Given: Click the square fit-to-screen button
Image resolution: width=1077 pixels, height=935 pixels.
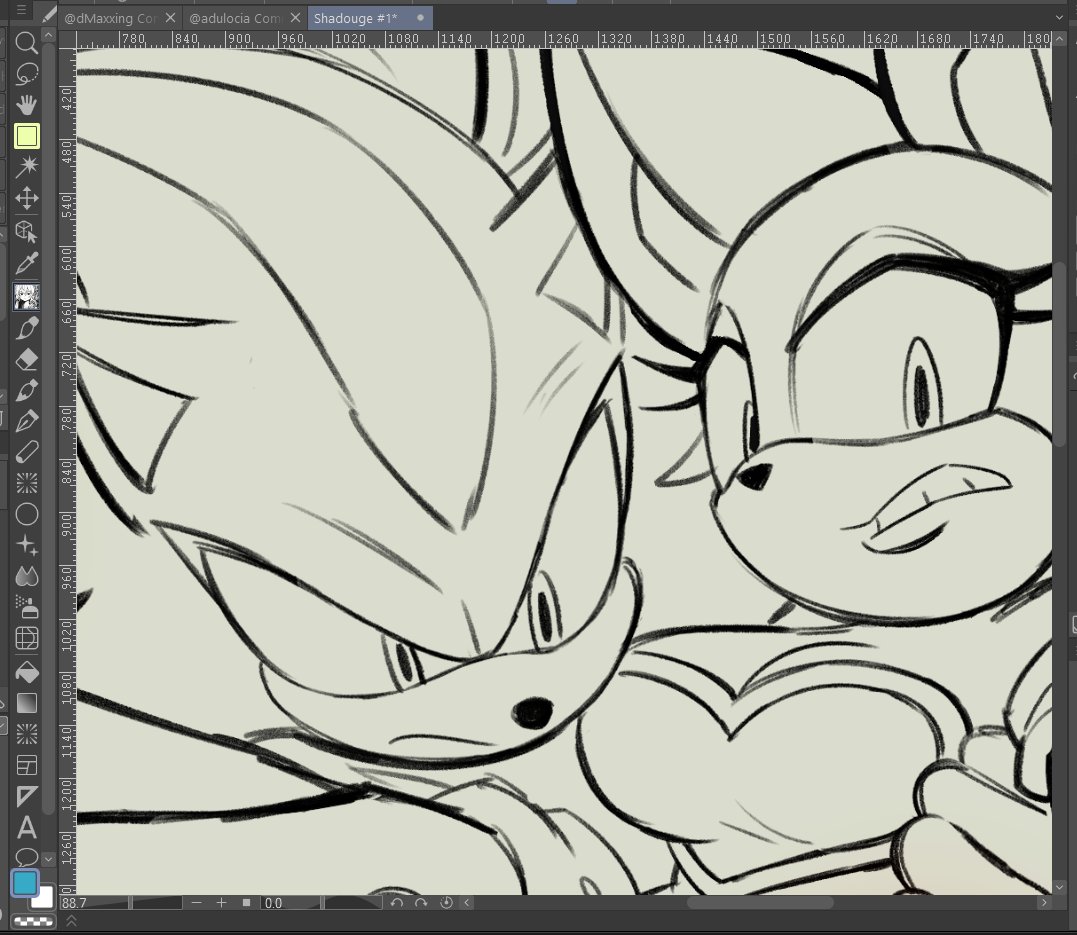Looking at the screenshot, I should (247, 903).
